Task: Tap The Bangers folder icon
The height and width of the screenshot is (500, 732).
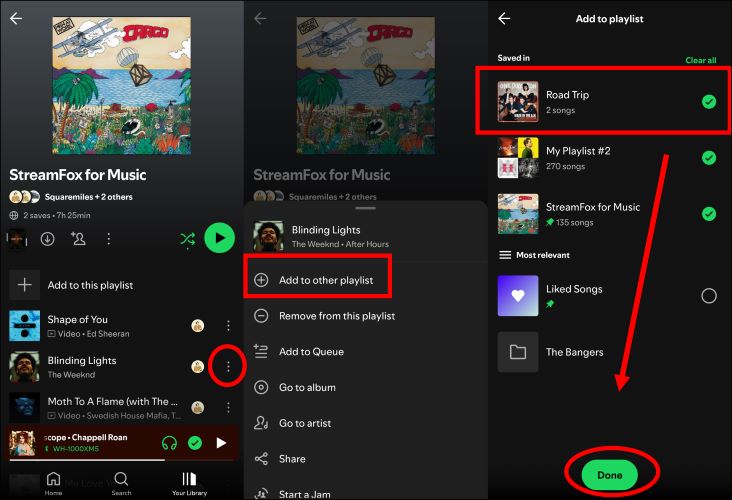Action: coord(518,352)
